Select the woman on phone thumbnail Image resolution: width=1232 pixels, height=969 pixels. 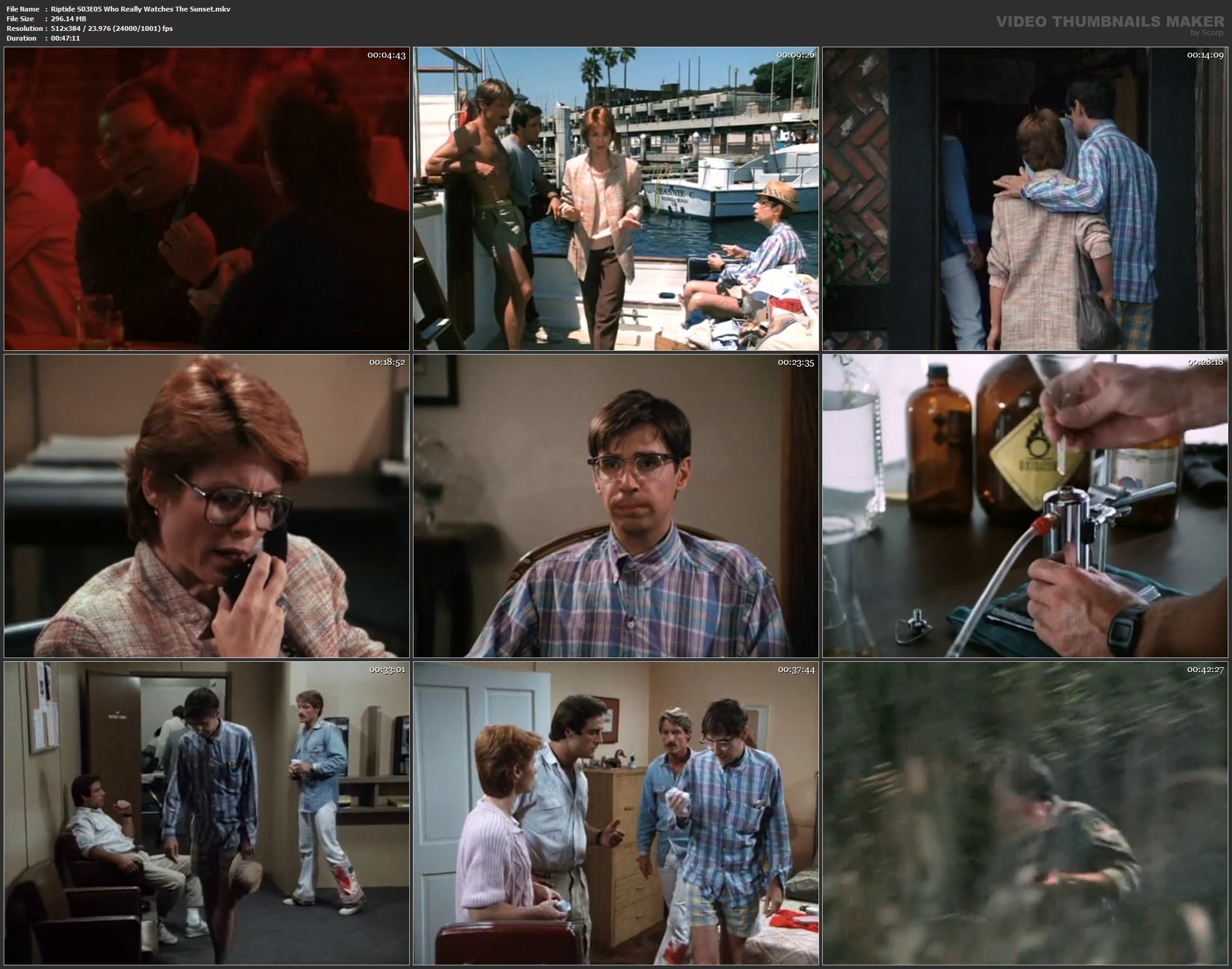click(206, 506)
